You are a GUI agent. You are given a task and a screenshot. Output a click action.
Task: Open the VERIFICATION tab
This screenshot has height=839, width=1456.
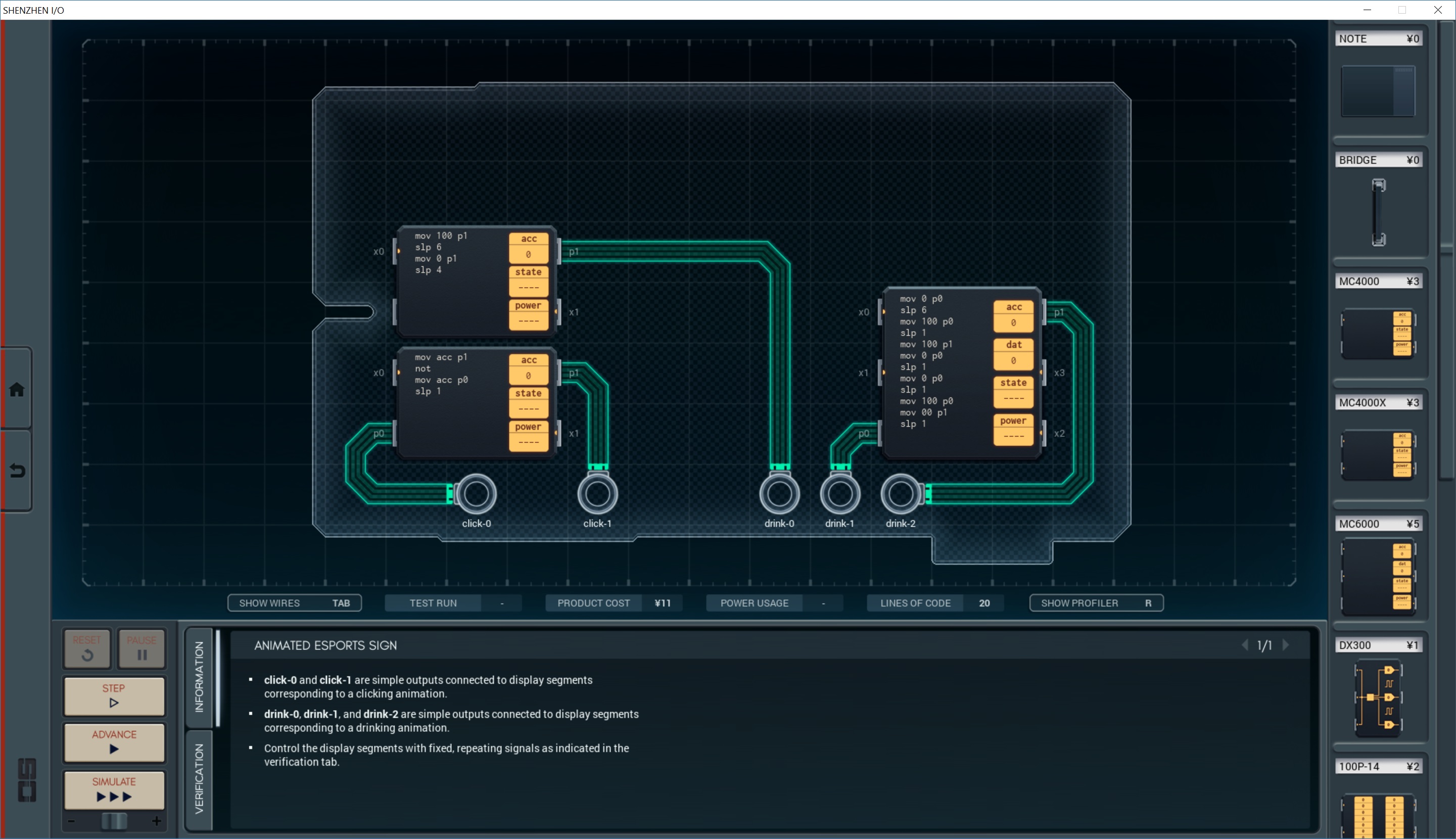pos(199,778)
